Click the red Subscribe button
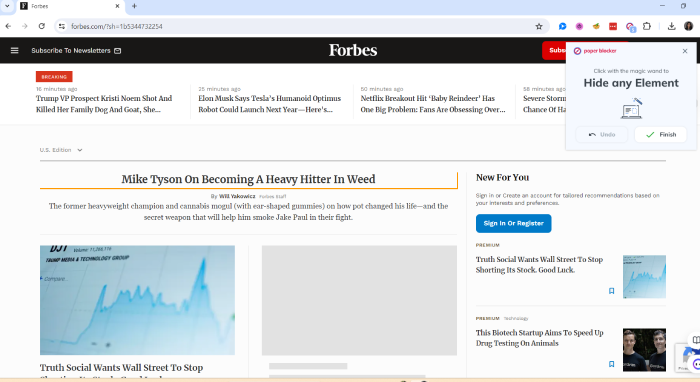The image size is (700, 382). pos(554,50)
